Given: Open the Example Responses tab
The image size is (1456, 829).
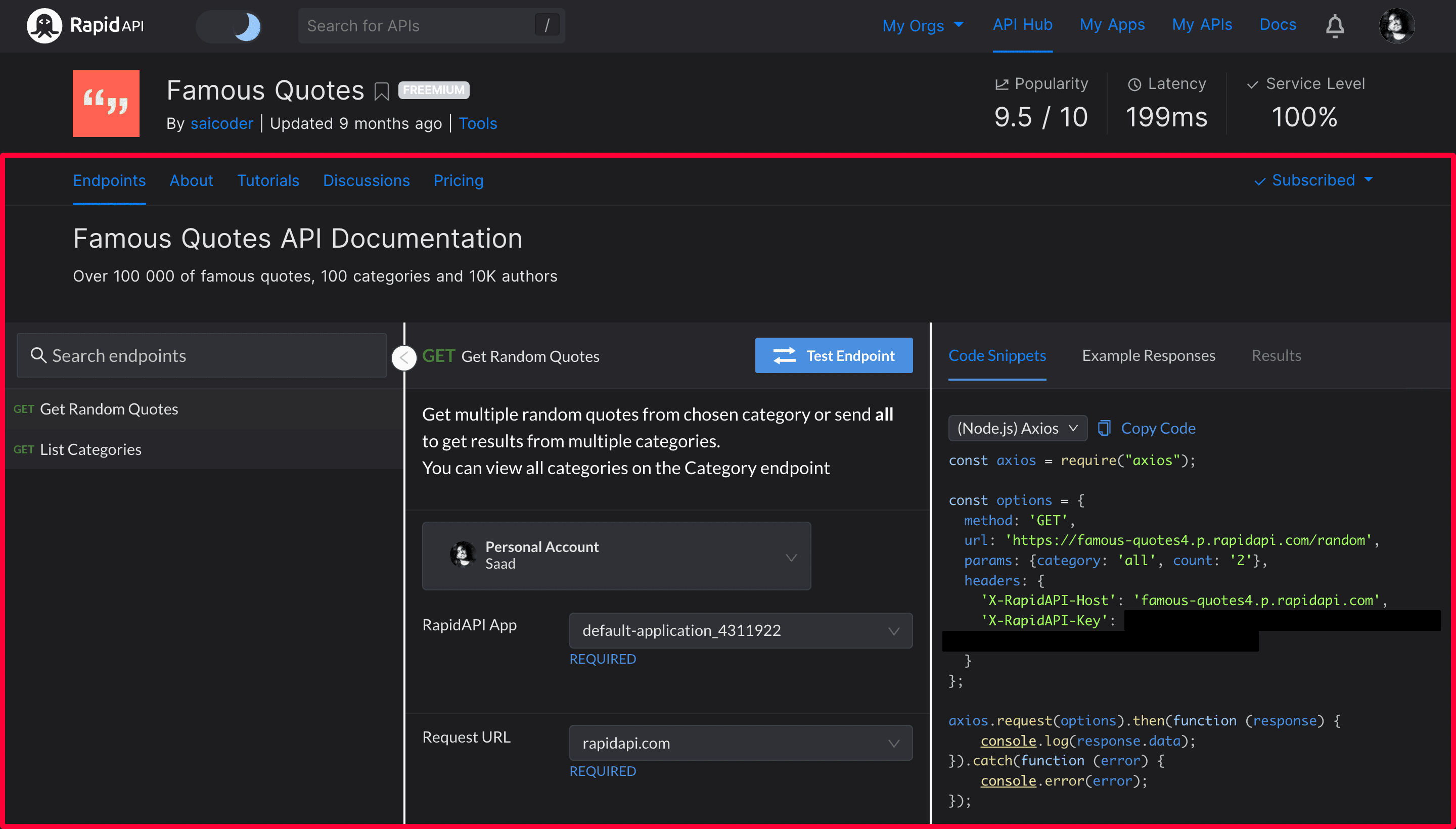Looking at the screenshot, I should 1148,355.
